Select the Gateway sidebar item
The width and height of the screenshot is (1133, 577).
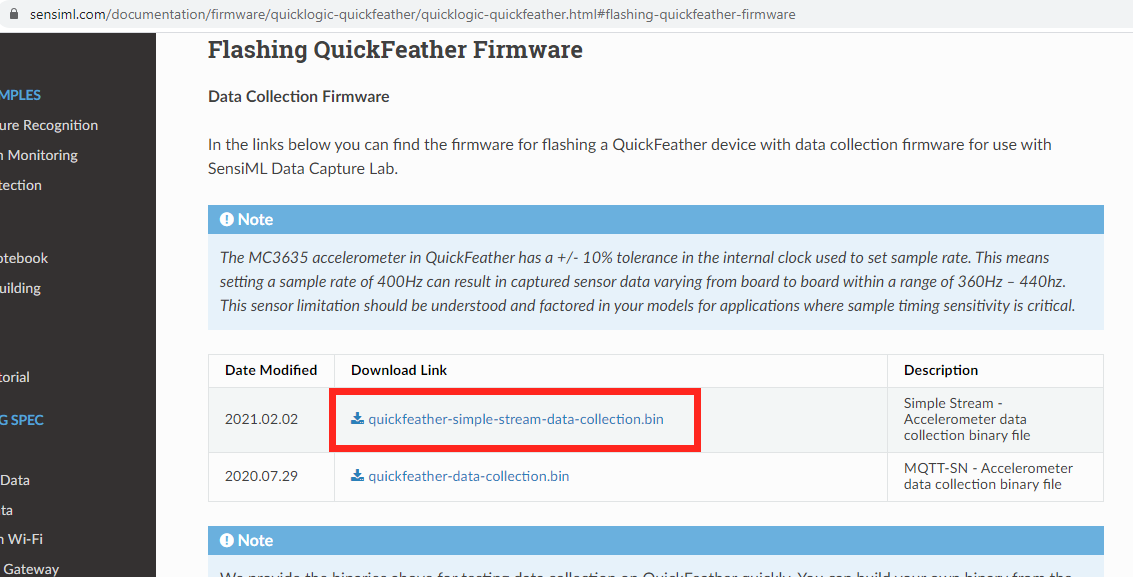pyautogui.click(x=30, y=569)
